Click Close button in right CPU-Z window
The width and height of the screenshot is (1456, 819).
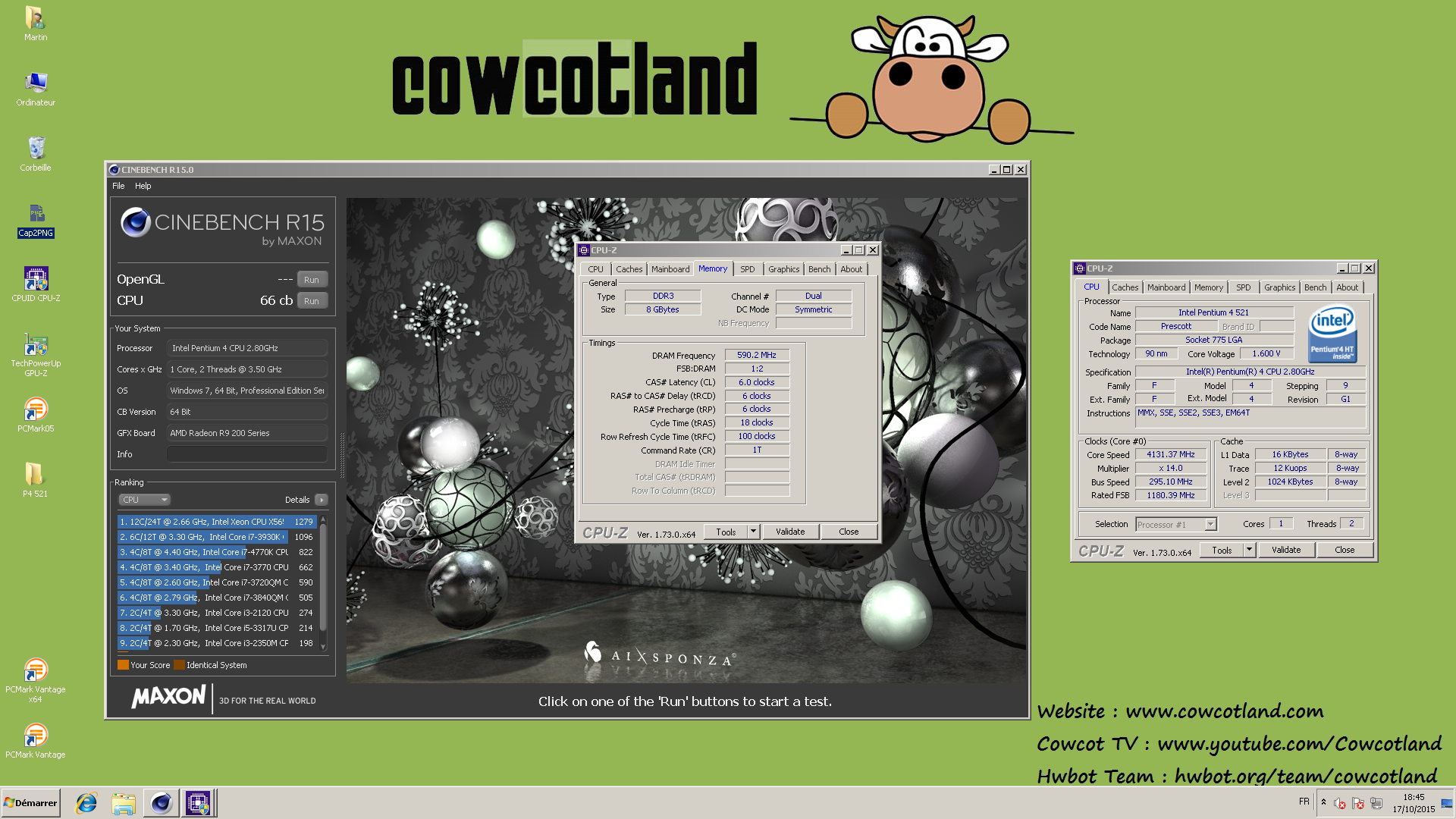pyautogui.click(x=1345, y=551)
